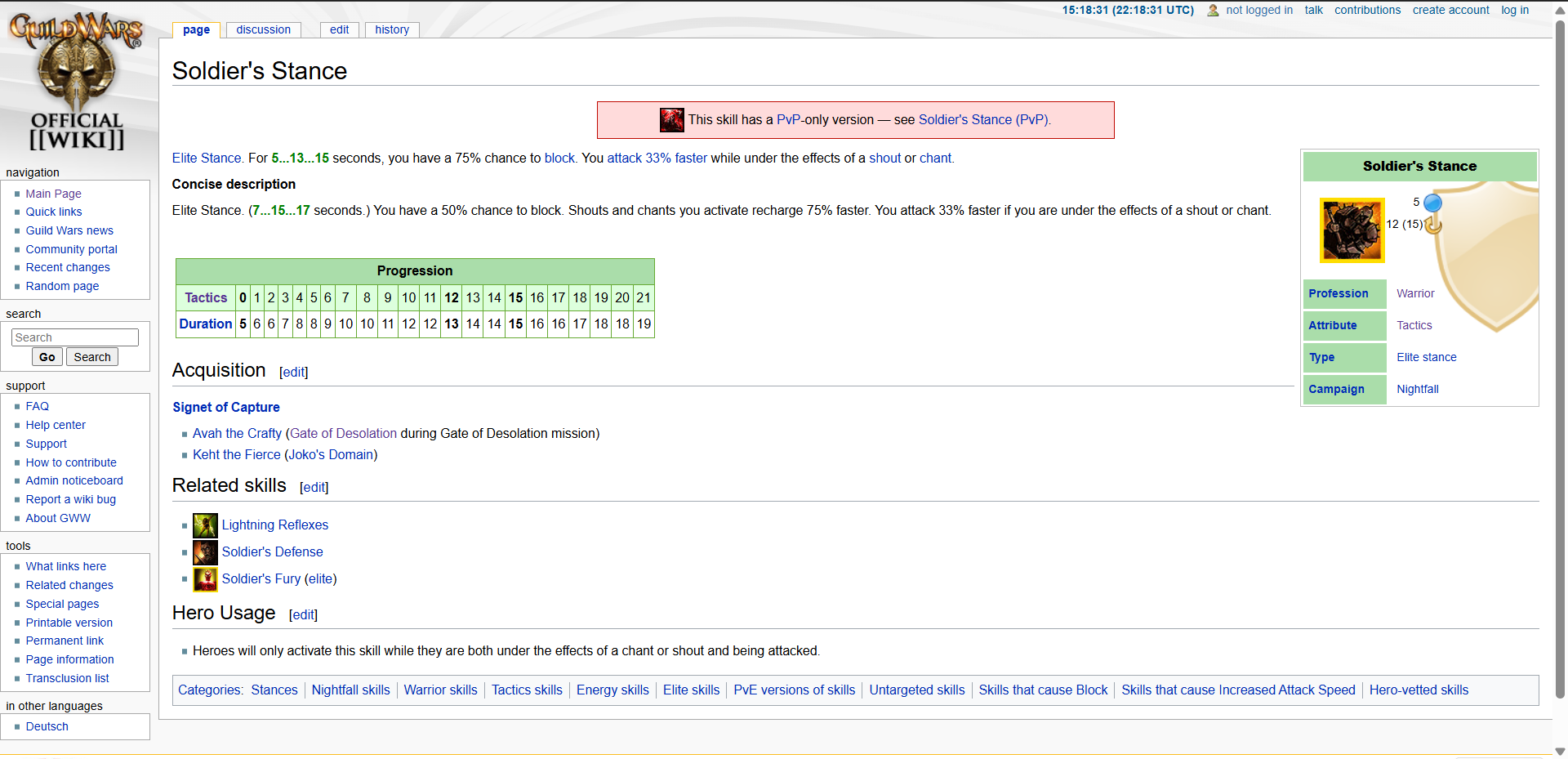Open Guild Wars news
This screenshot has height=759, width=1568.
[69, 230]
